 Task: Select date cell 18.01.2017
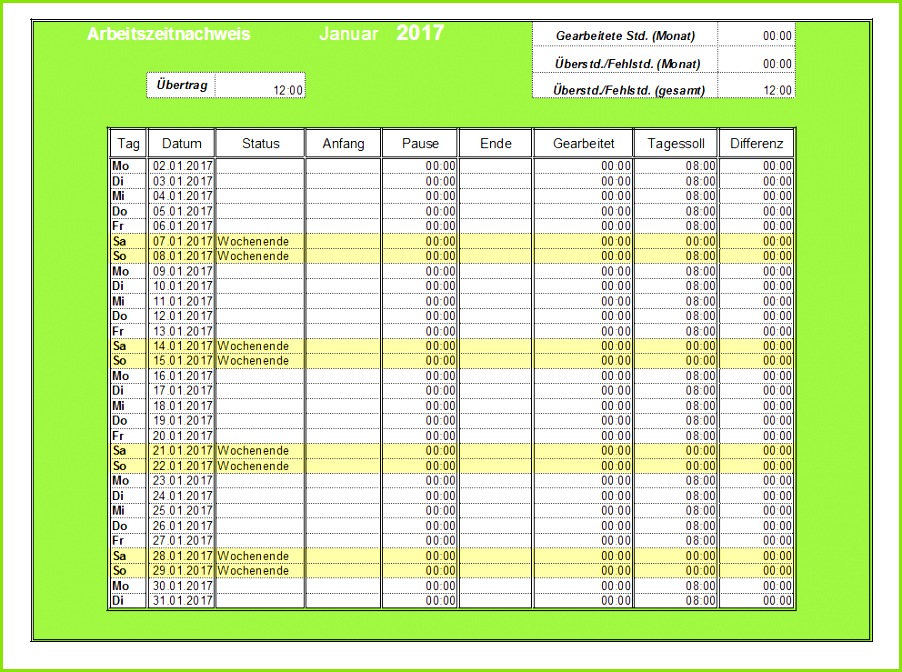click(x=182, y=406)
